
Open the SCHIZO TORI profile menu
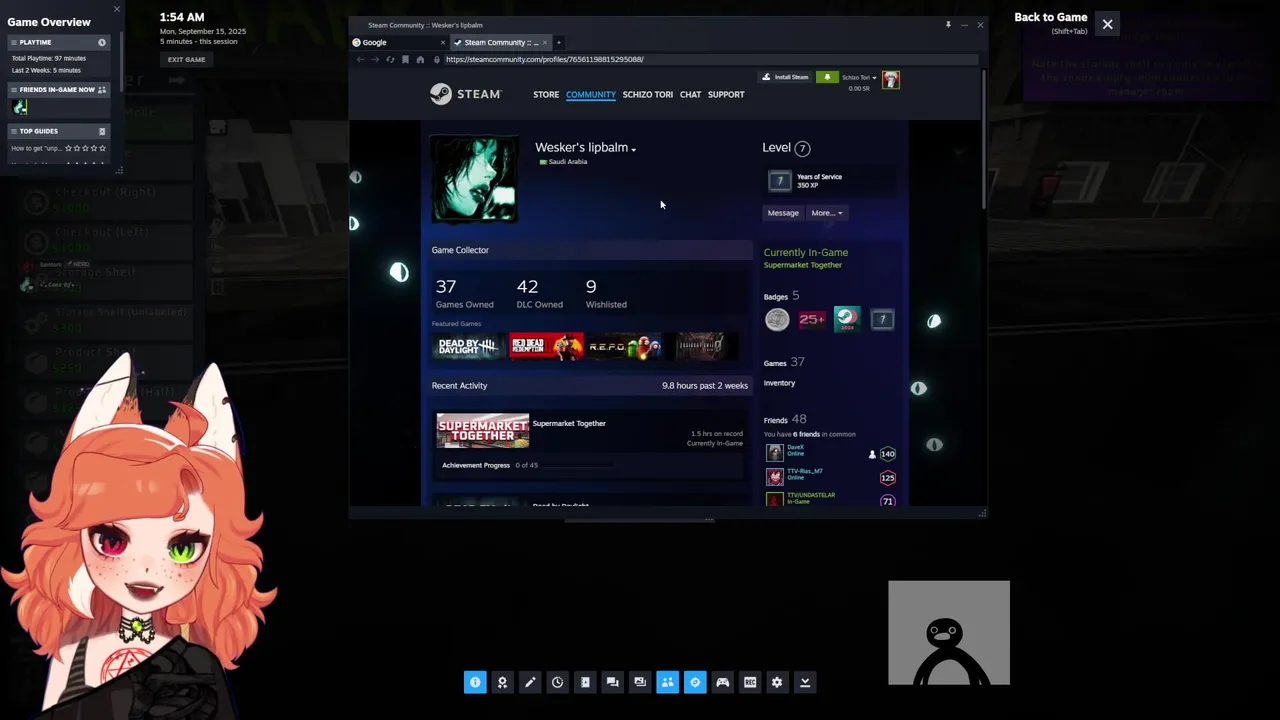pos(648,95)
